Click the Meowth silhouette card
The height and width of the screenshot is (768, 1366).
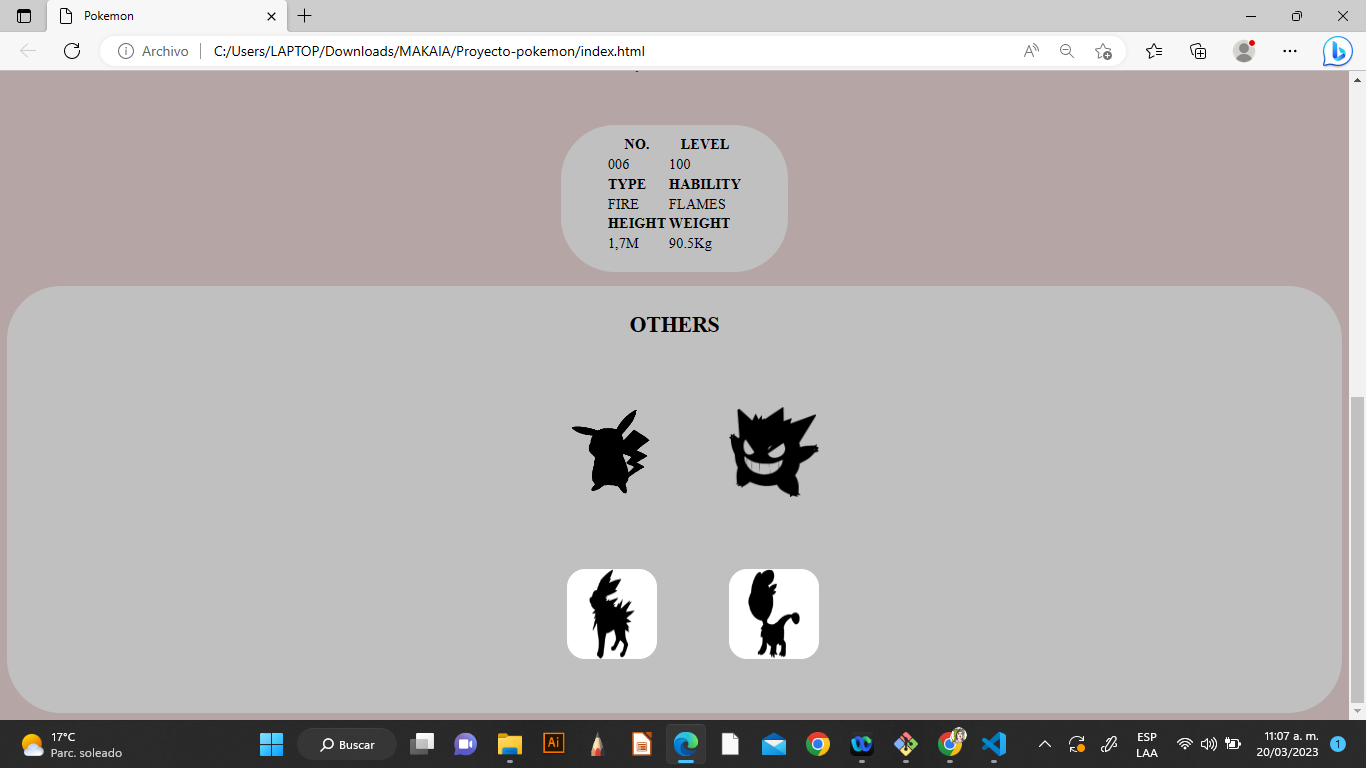tap(774, 613)
